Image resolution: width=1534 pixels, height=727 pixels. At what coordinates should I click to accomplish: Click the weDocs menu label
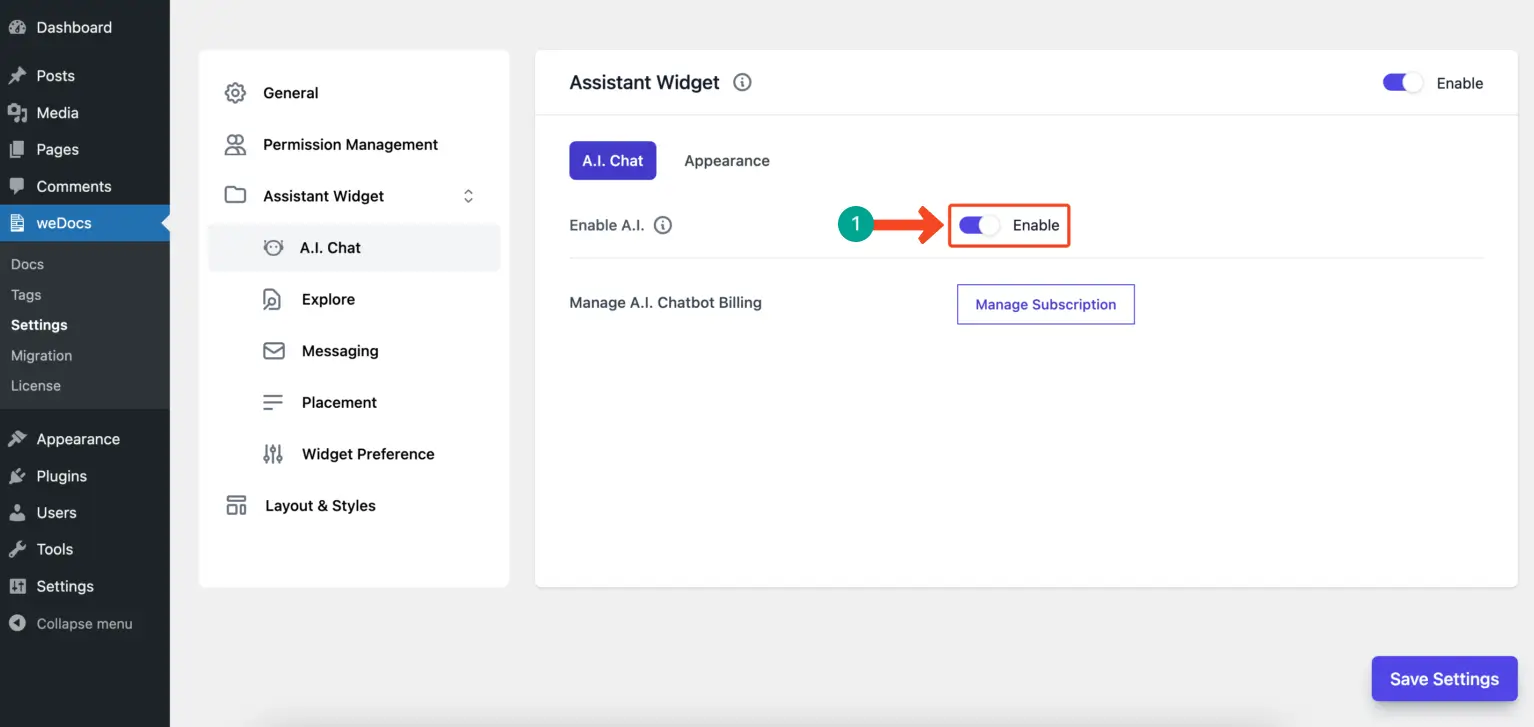click(64, 223)
